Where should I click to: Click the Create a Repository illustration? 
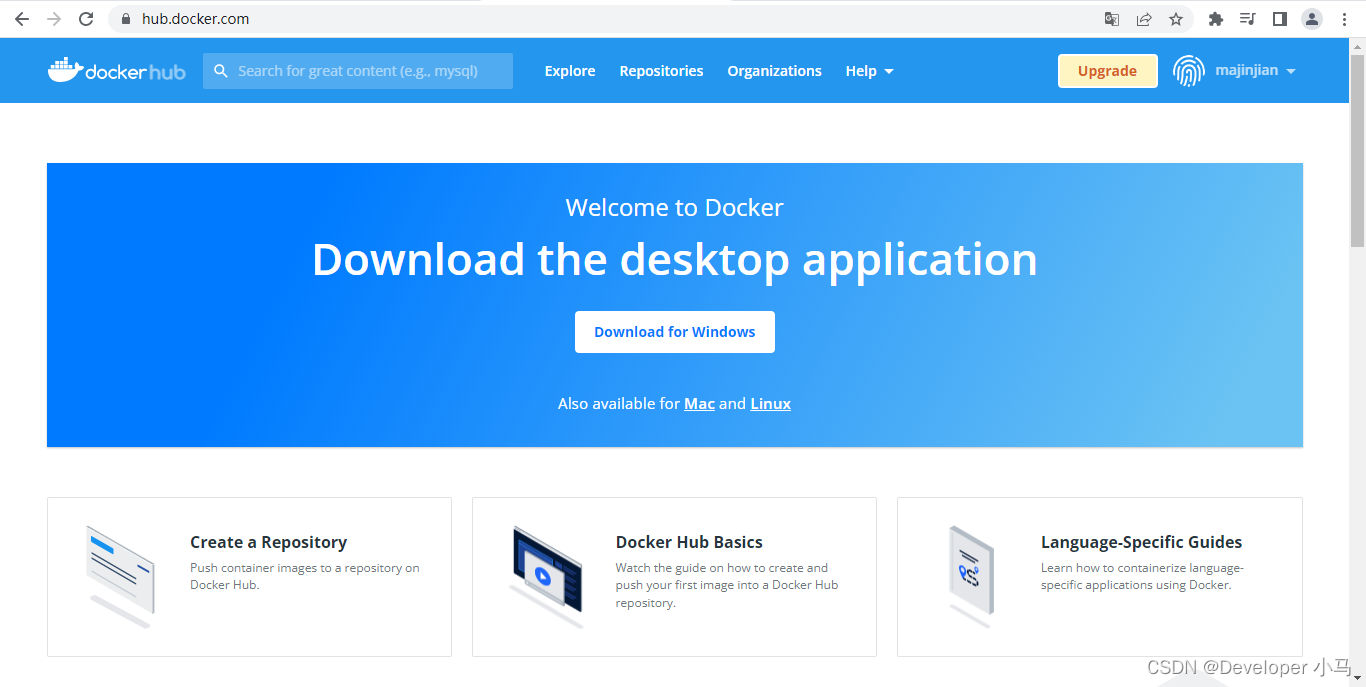(x=119, y=575)
